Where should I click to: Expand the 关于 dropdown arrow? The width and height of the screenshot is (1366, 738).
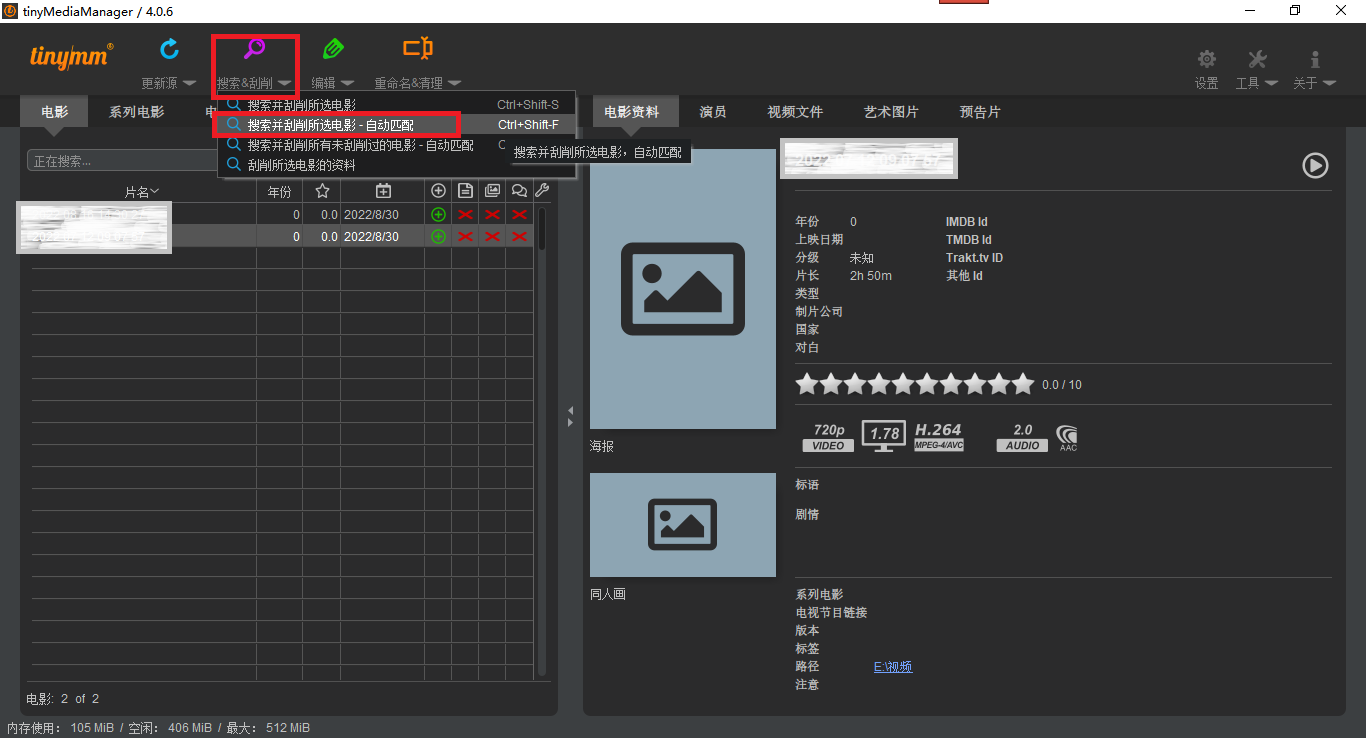[x=1329, y=83]
